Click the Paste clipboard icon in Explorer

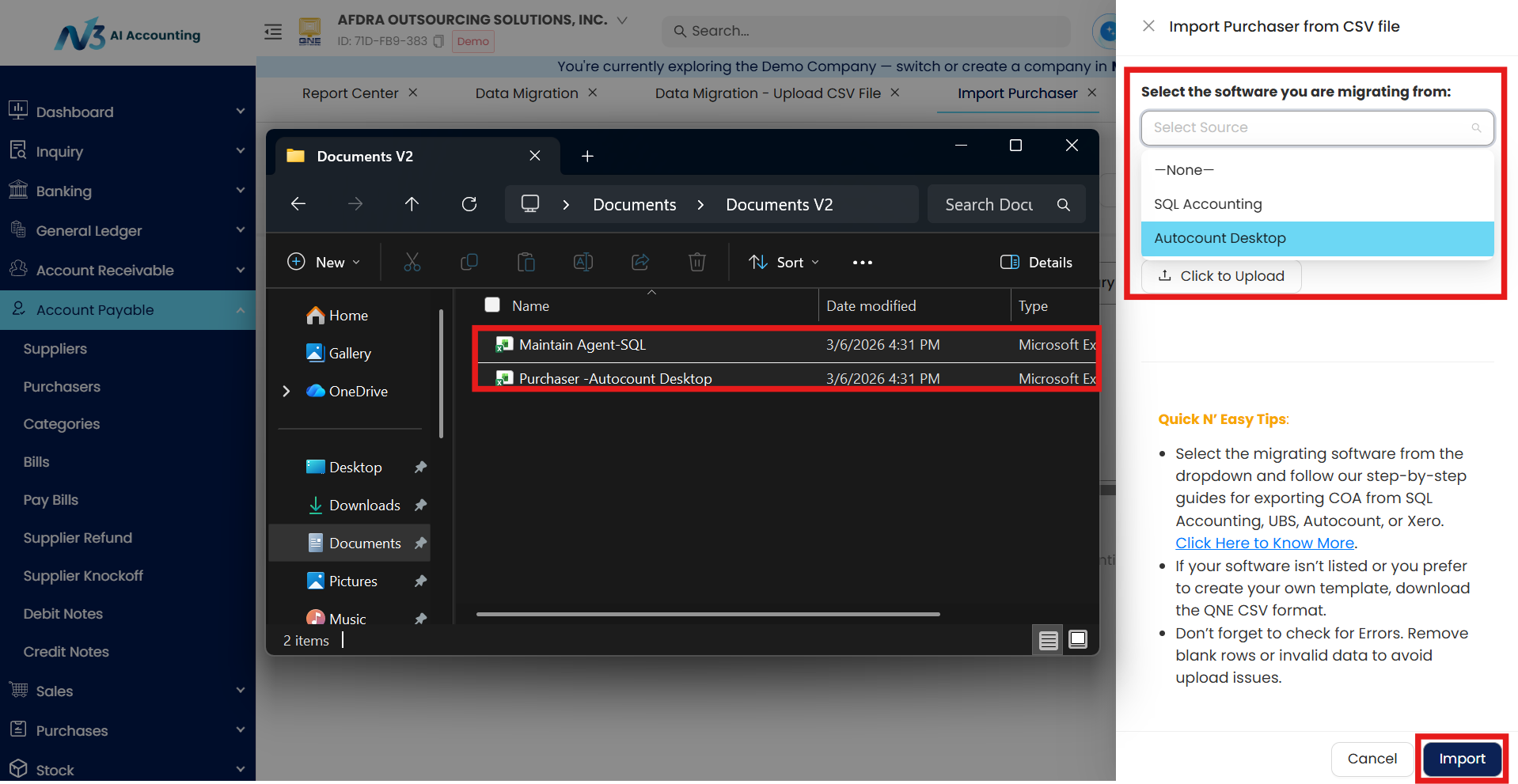[526, 262]
